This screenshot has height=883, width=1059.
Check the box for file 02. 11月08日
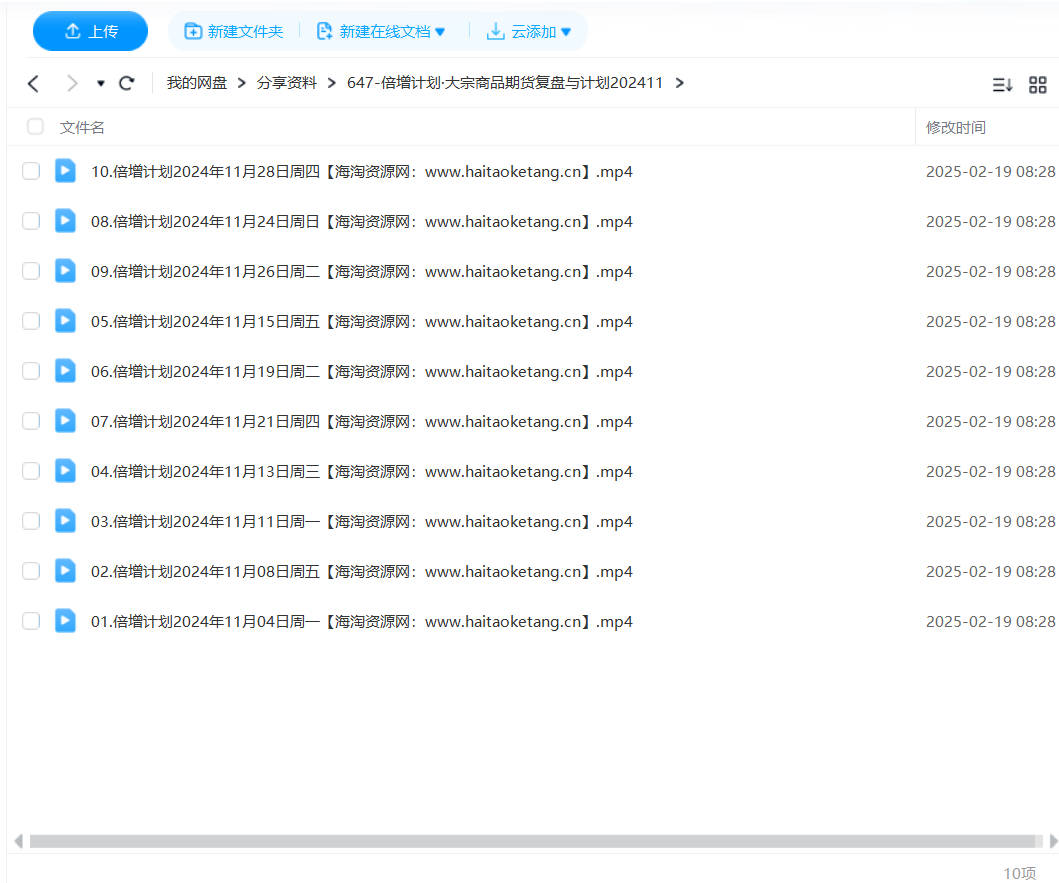pyautogui.click(x=31, y=571)
